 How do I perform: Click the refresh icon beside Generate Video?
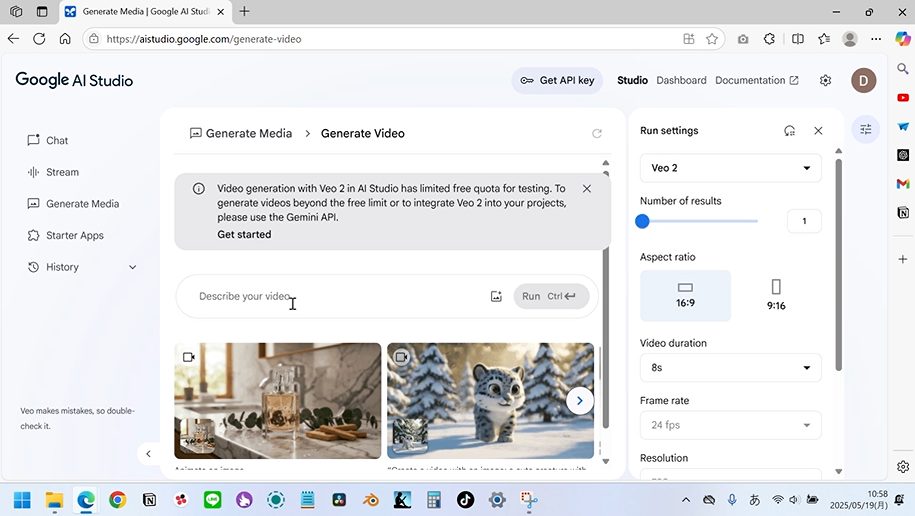point(597,134)
